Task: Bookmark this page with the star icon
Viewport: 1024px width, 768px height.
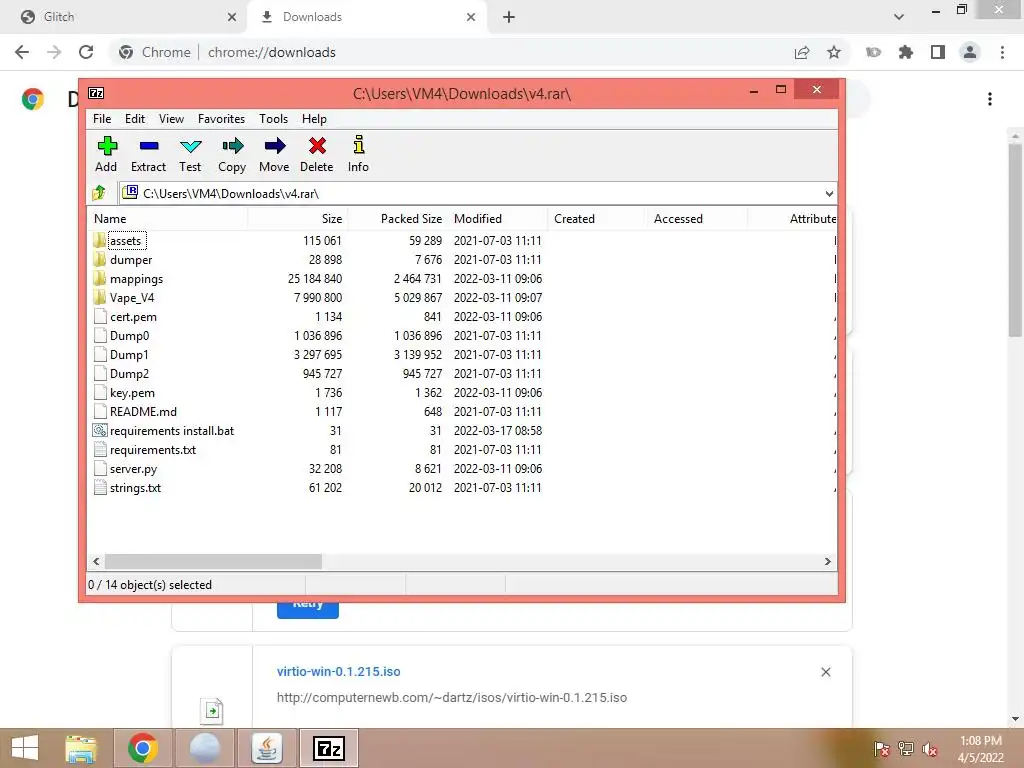Action: pos(834,52)
